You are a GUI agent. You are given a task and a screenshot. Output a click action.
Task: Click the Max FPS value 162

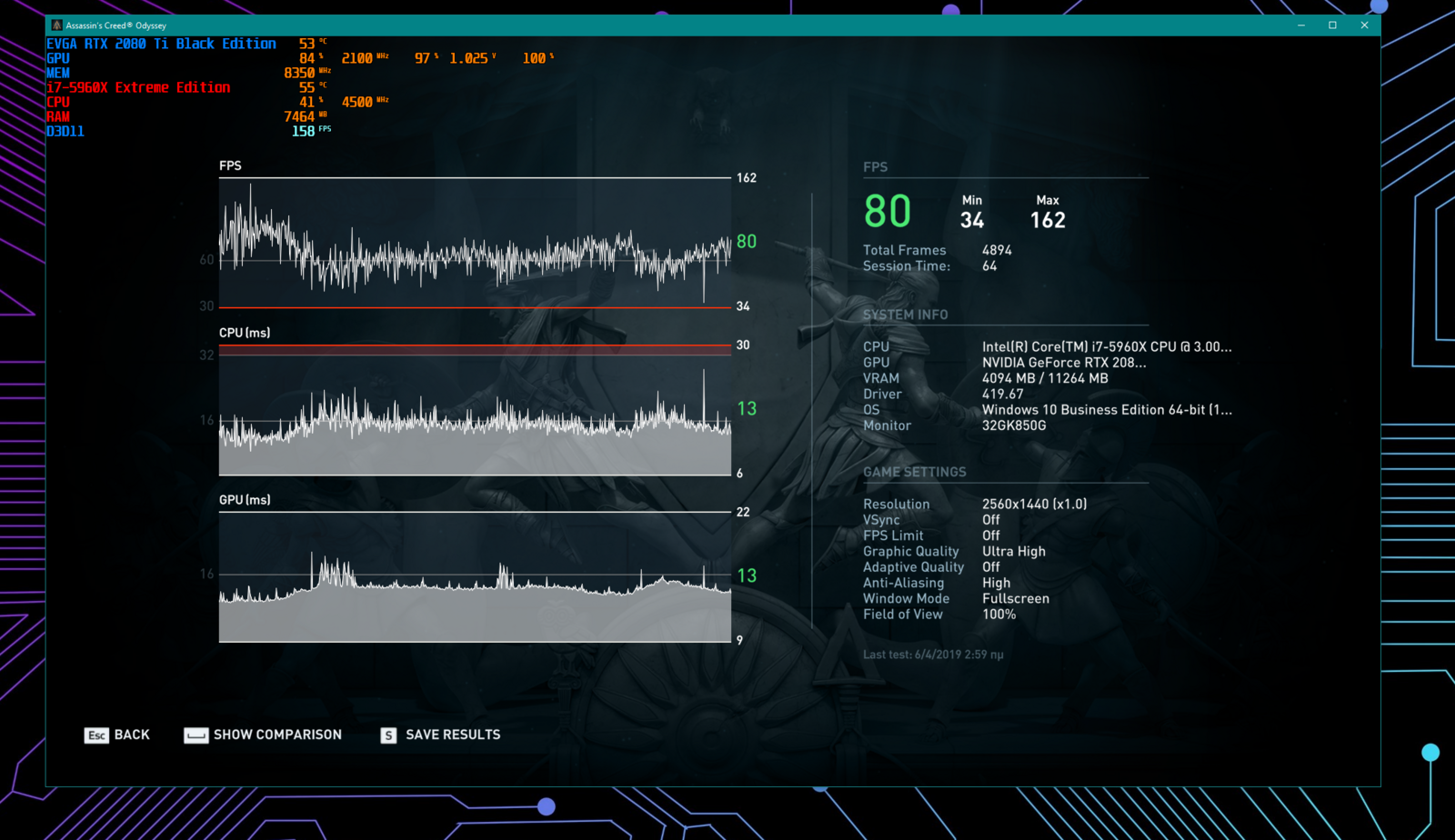click(x=1048, y=220)
